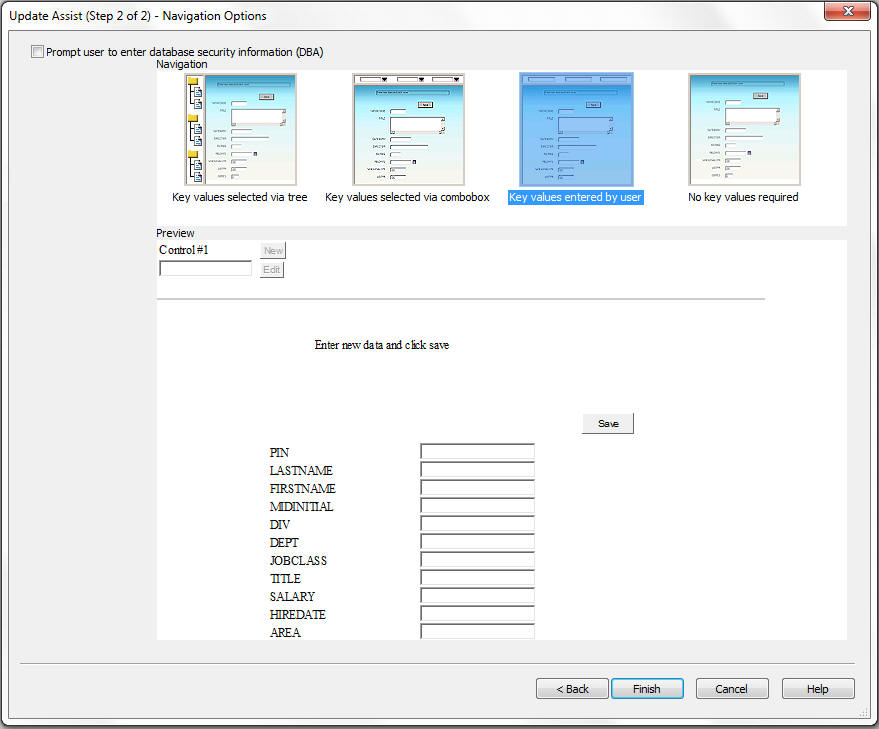Pick the highlighted user-entered key values thumbnail

[x=575, y=130]
